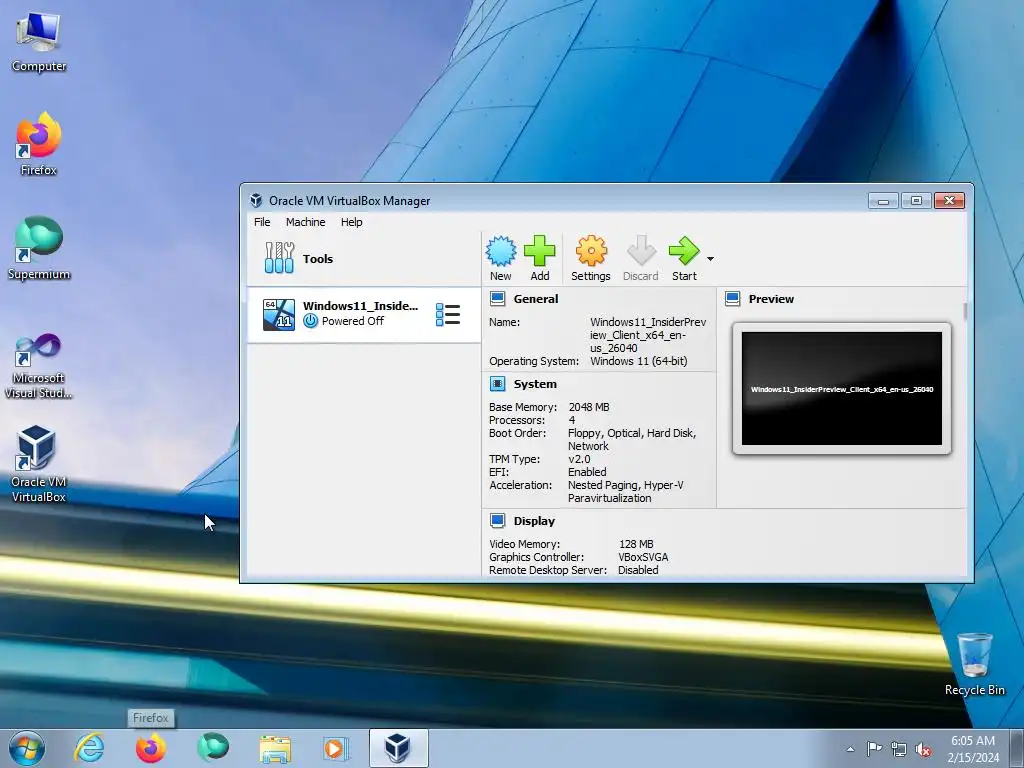Click the System section chip icon
The width and height of the screenshot is (1024, 768).
coord(498,384)
